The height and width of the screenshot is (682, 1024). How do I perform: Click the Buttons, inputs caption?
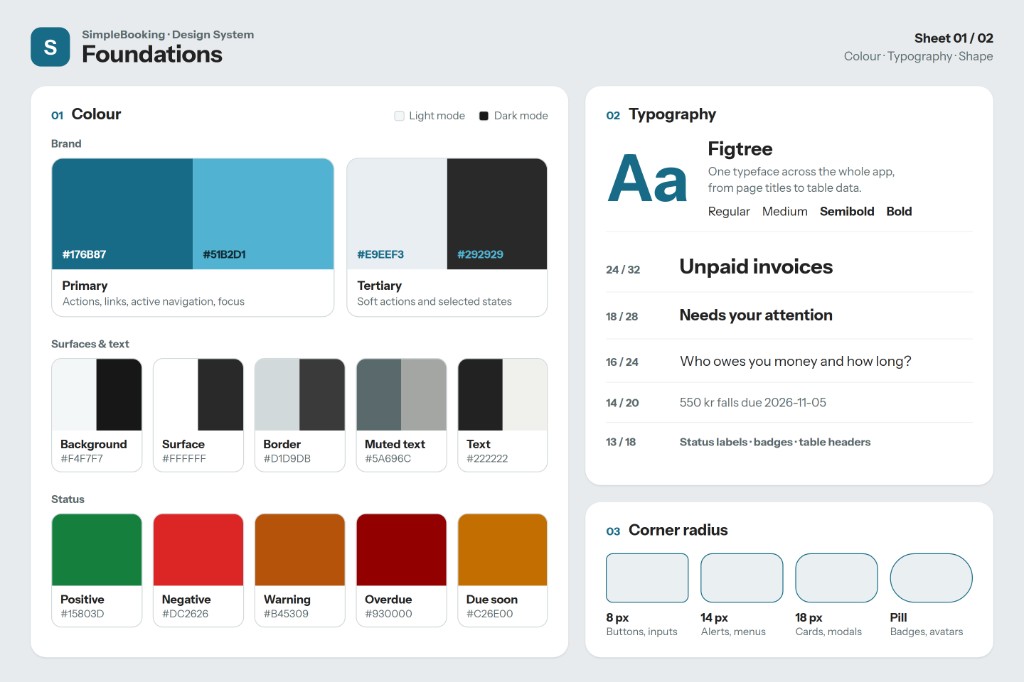tap(641, 632)
